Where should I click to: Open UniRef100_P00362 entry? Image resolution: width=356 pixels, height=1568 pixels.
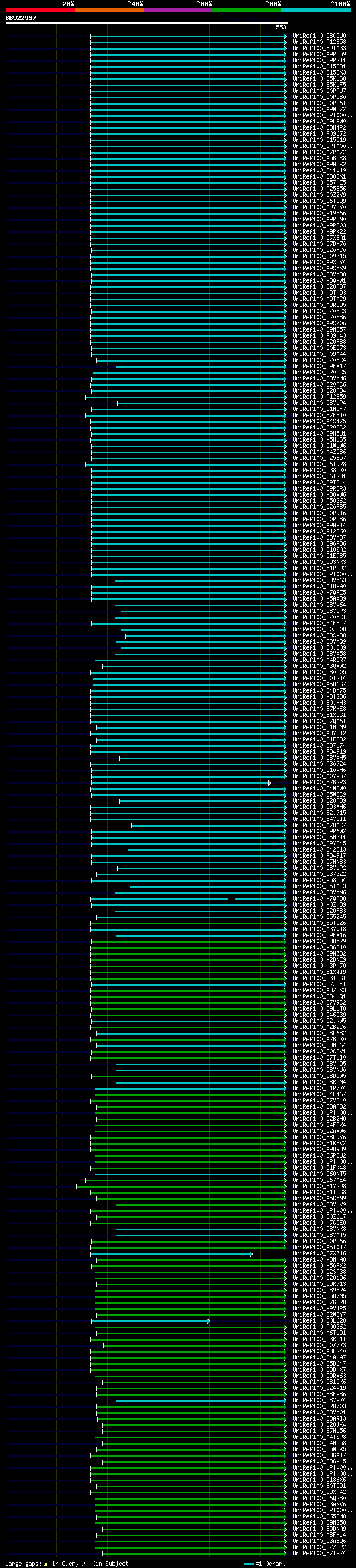coord(319,1327)
